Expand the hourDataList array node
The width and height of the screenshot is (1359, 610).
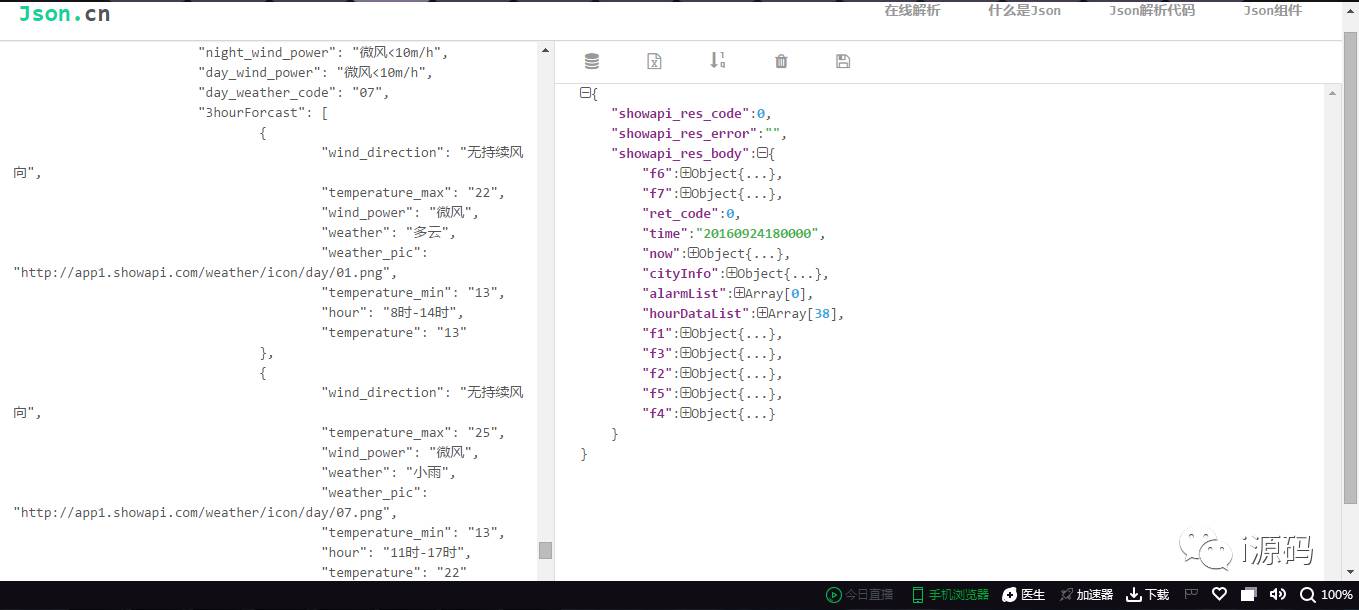click(x=762, y=313)
